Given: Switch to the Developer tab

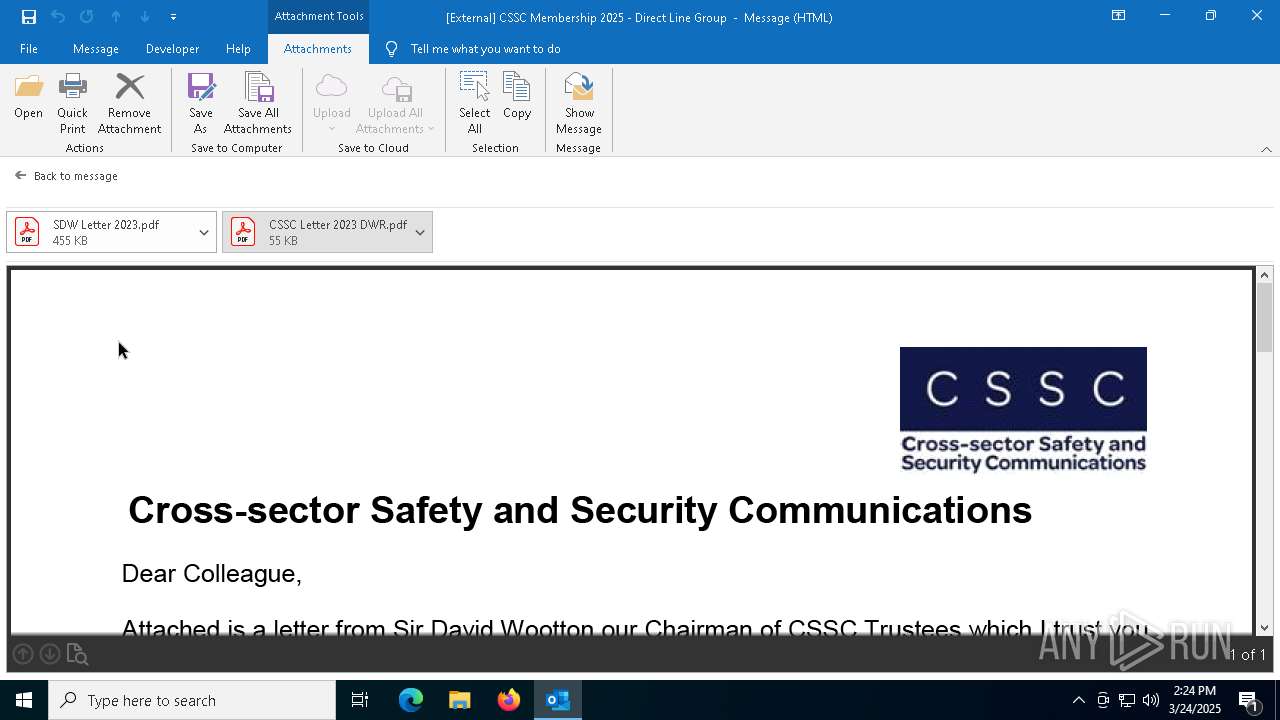Looking at the screenshot, I should (172, 49).
